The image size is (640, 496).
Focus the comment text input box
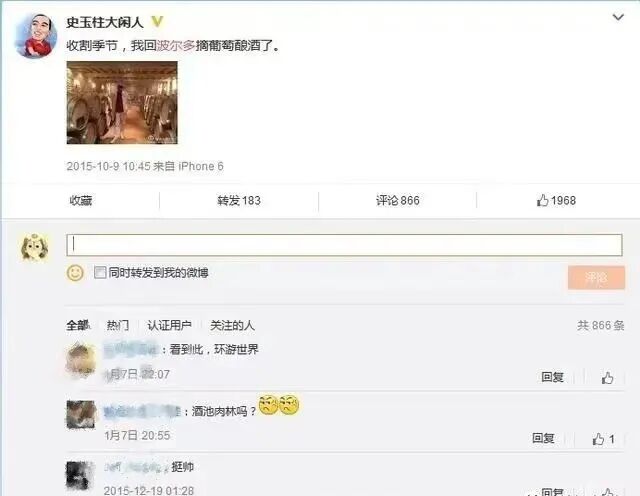[x=344, y=245]
